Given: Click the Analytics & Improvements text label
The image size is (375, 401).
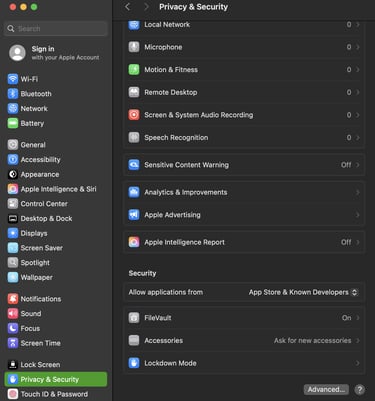Looking at the screenshot, I should click(186, 192).
